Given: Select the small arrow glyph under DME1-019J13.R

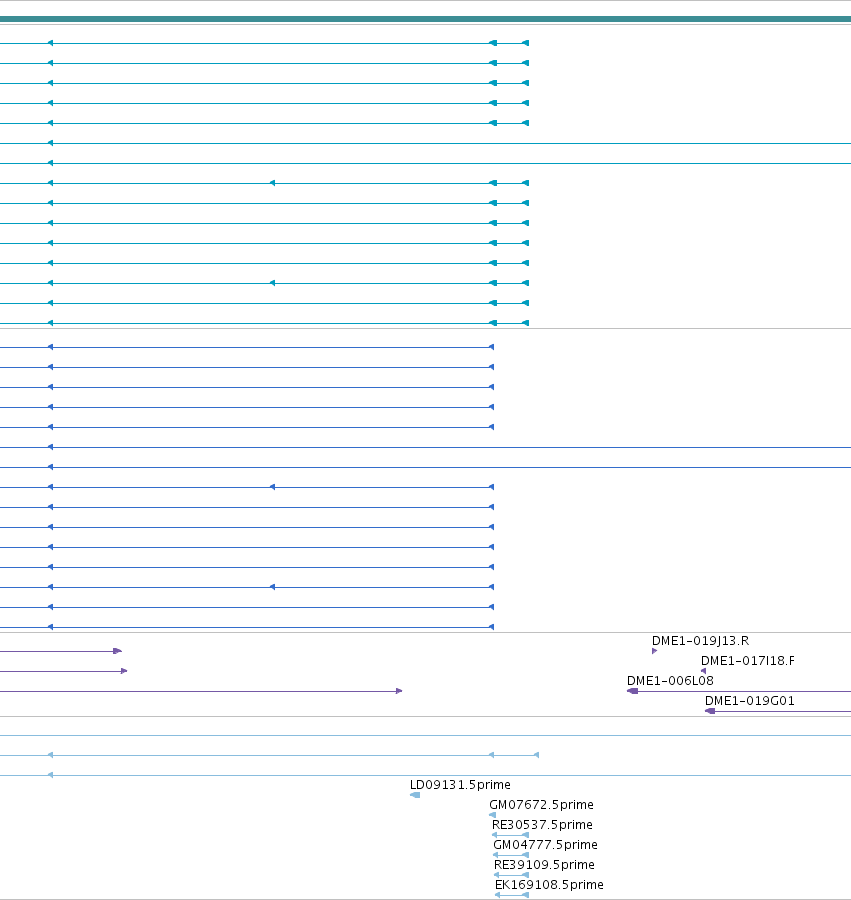Looking at the screenshot, I should tap(654, 651).
